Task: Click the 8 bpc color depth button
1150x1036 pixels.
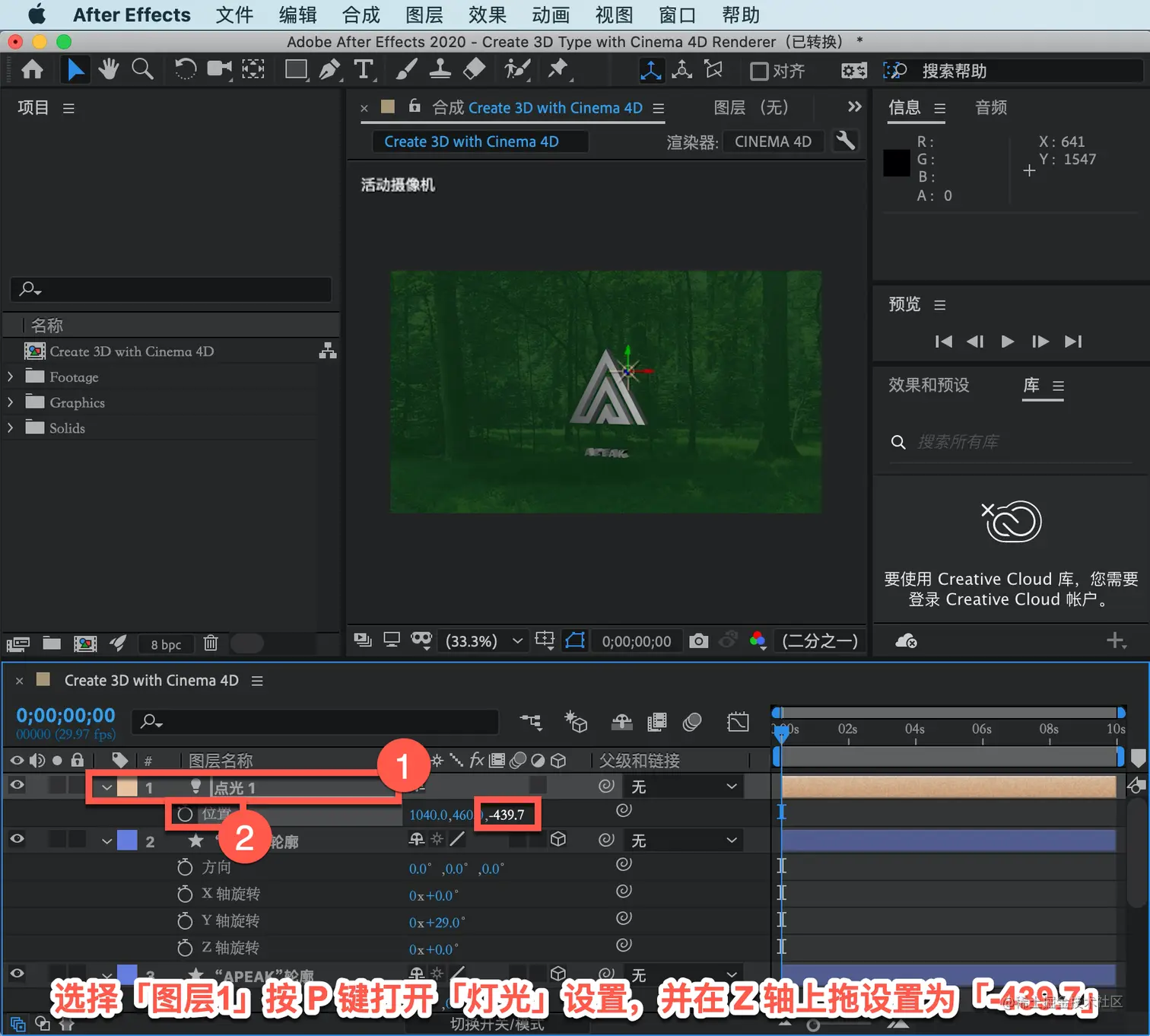Action: 166,644
